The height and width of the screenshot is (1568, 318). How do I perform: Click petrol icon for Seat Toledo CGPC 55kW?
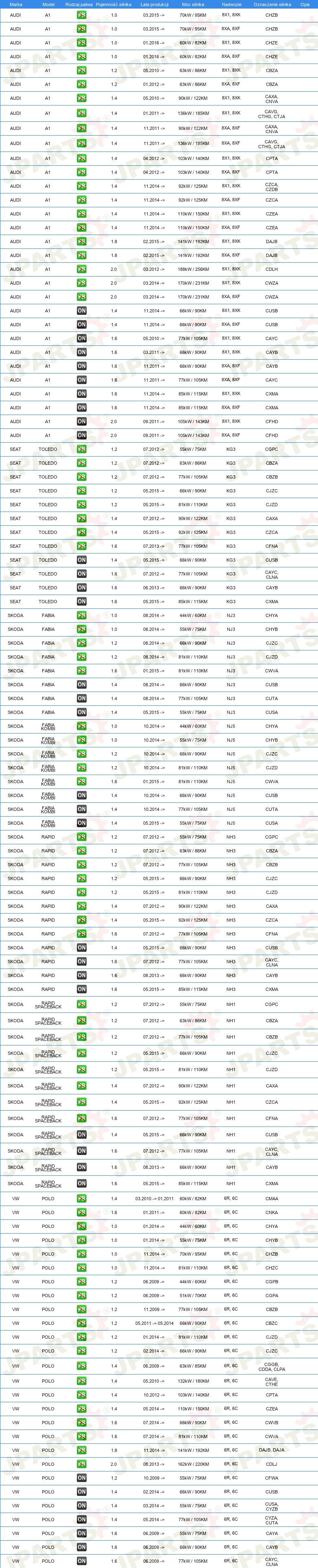pyautogui.click(x=81, y=449)
